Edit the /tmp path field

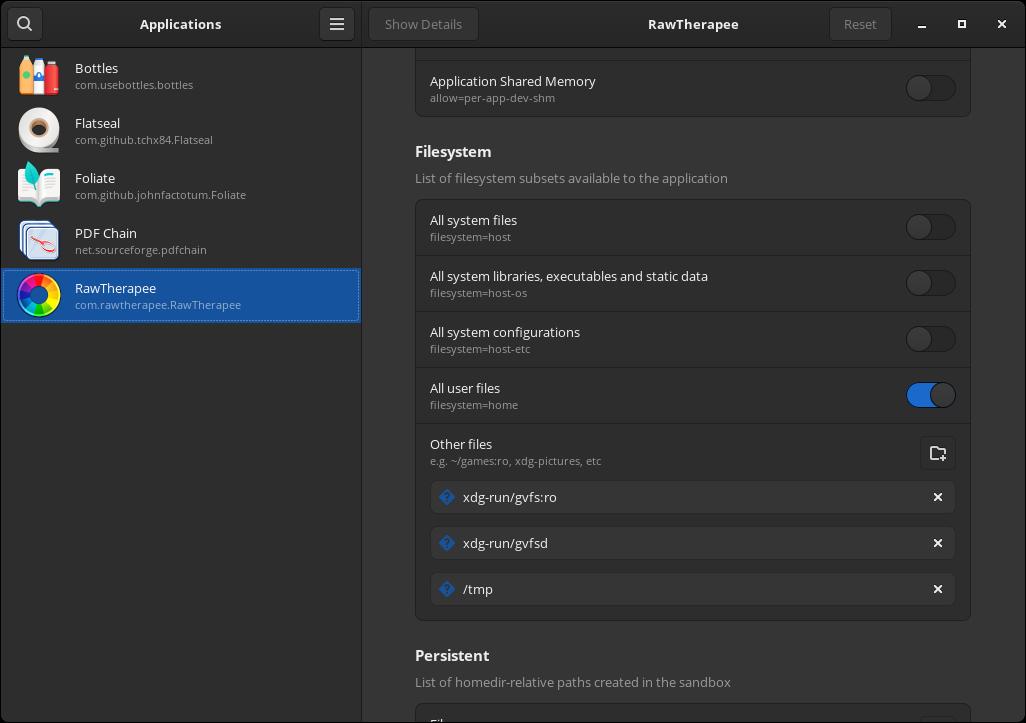click(x=692, y=589)
